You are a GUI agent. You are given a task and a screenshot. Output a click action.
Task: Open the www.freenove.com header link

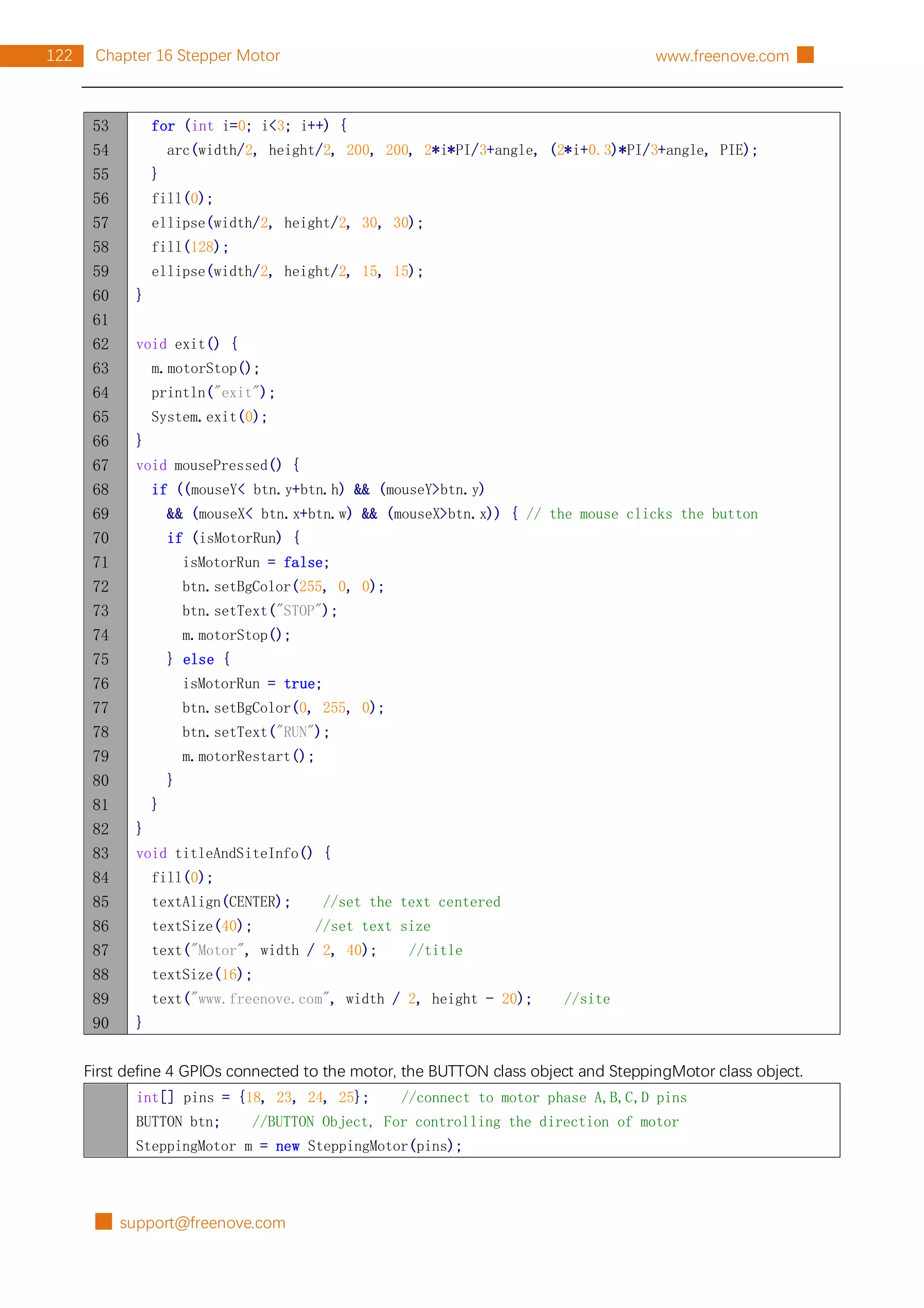pos(722,56)
